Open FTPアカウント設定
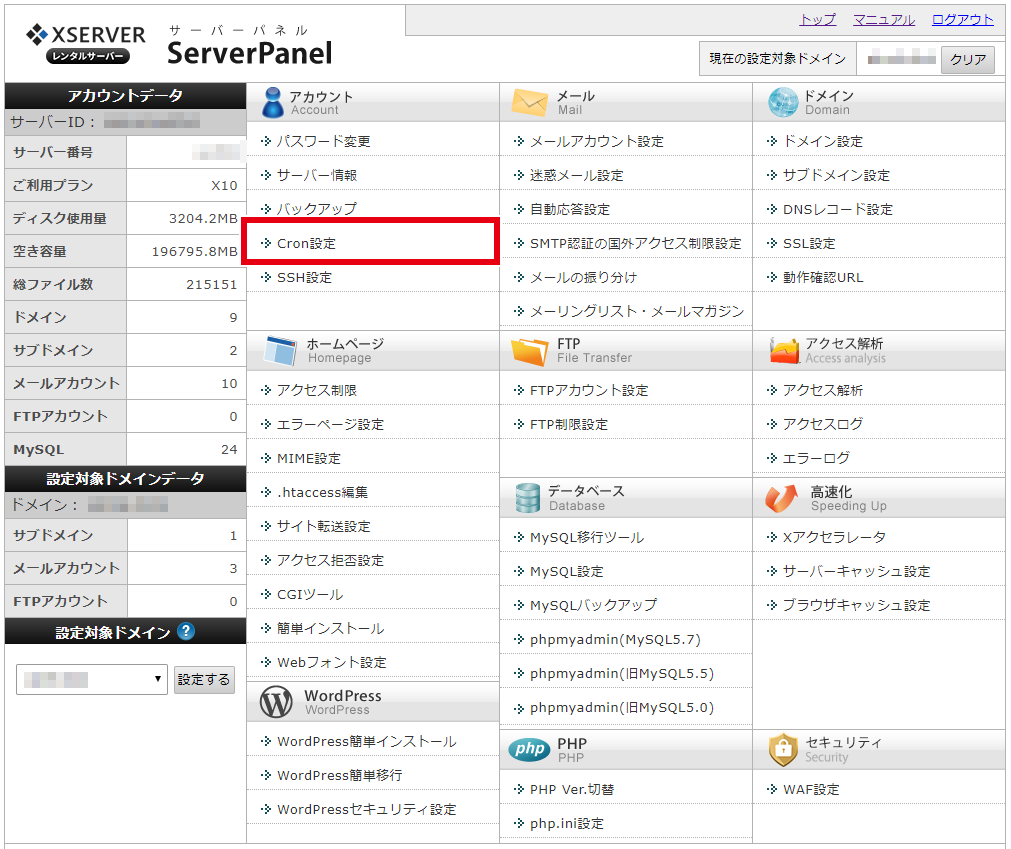Screen dimensions: 1011x849 click(589, 390)
